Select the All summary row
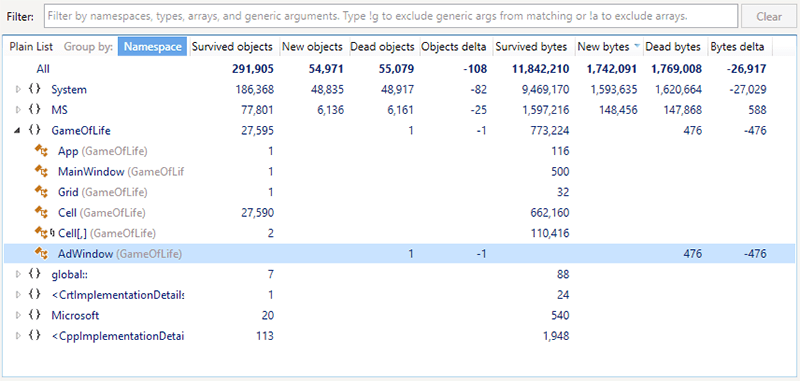Screen dimensions: 800x381 [x=400, y=69]
